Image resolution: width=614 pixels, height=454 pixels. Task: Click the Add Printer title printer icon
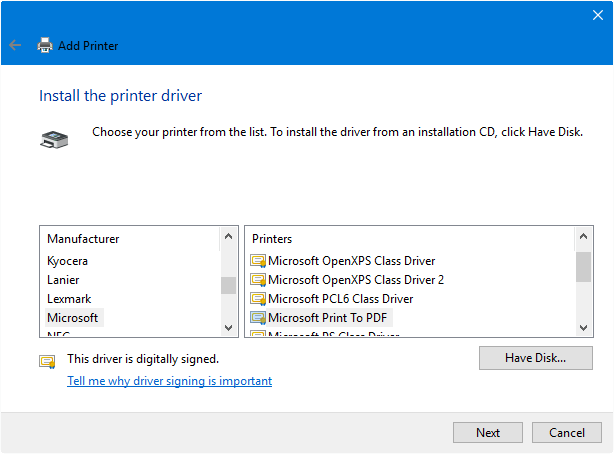45,45
